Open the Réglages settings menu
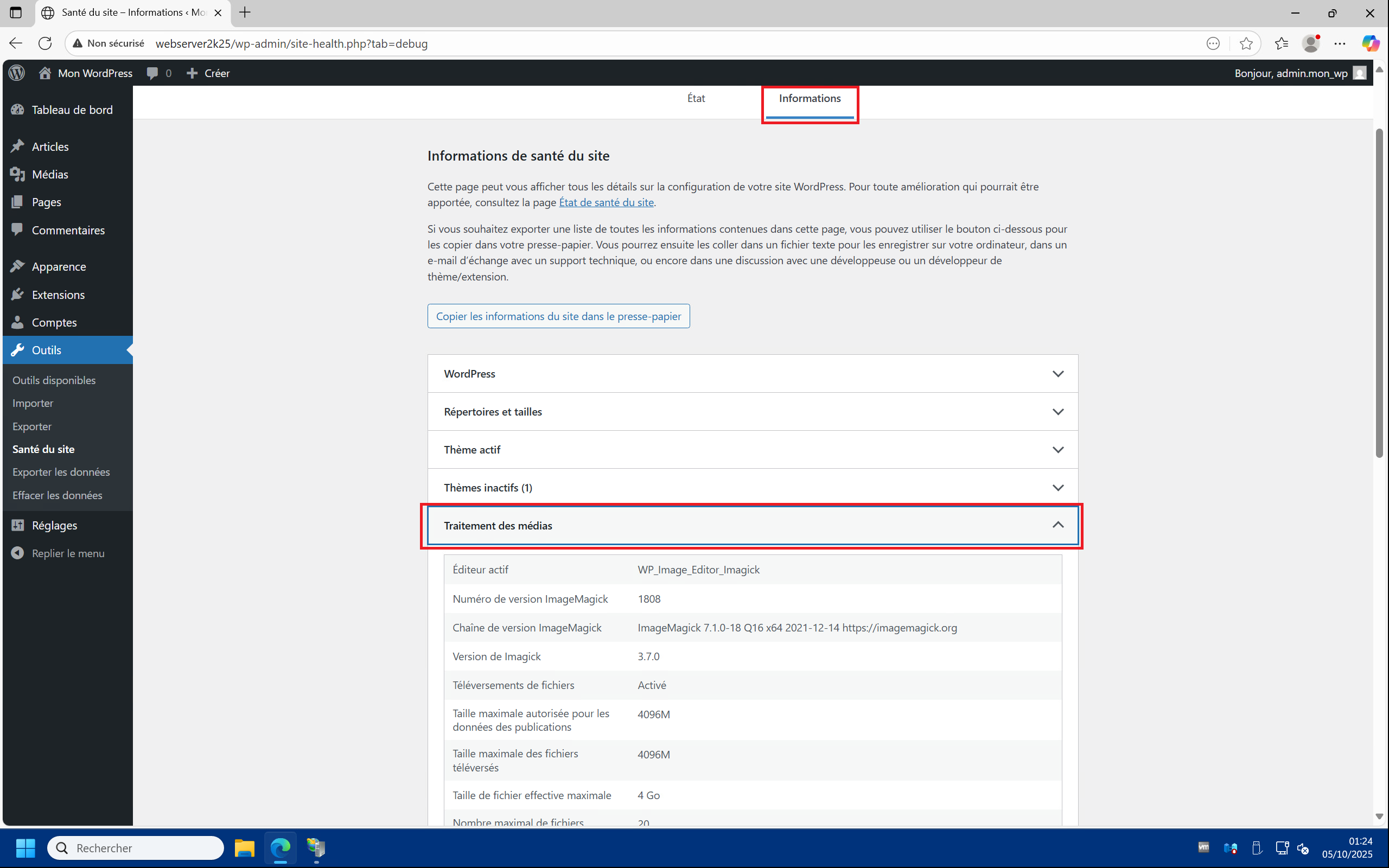 [x=54, y=525]
